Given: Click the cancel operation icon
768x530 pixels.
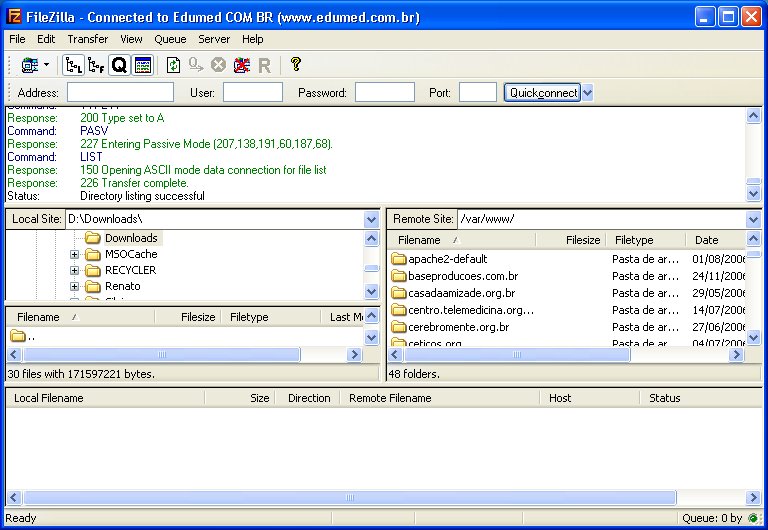Looking at the screenshot, I should click(x=218, y=65).
